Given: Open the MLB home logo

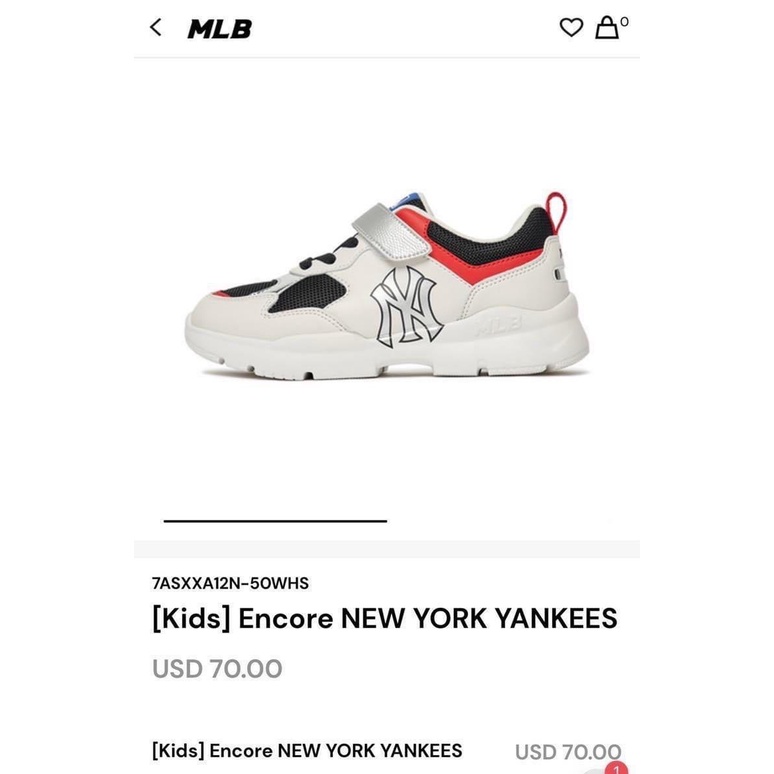Looking at the screenshot, I should pyautogui.click(x=220, y=29).
